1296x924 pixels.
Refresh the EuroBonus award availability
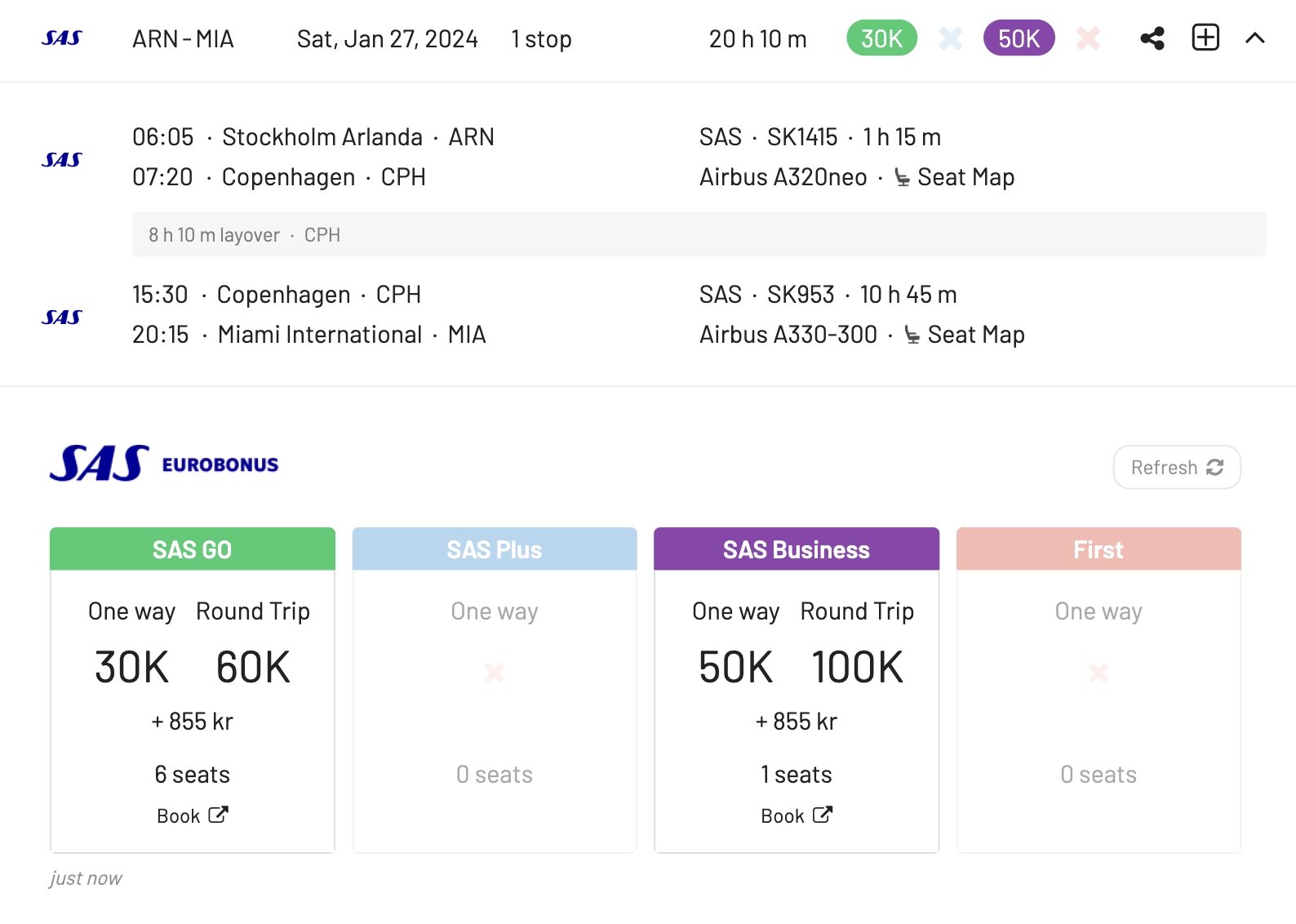[x=1177, y=467]
